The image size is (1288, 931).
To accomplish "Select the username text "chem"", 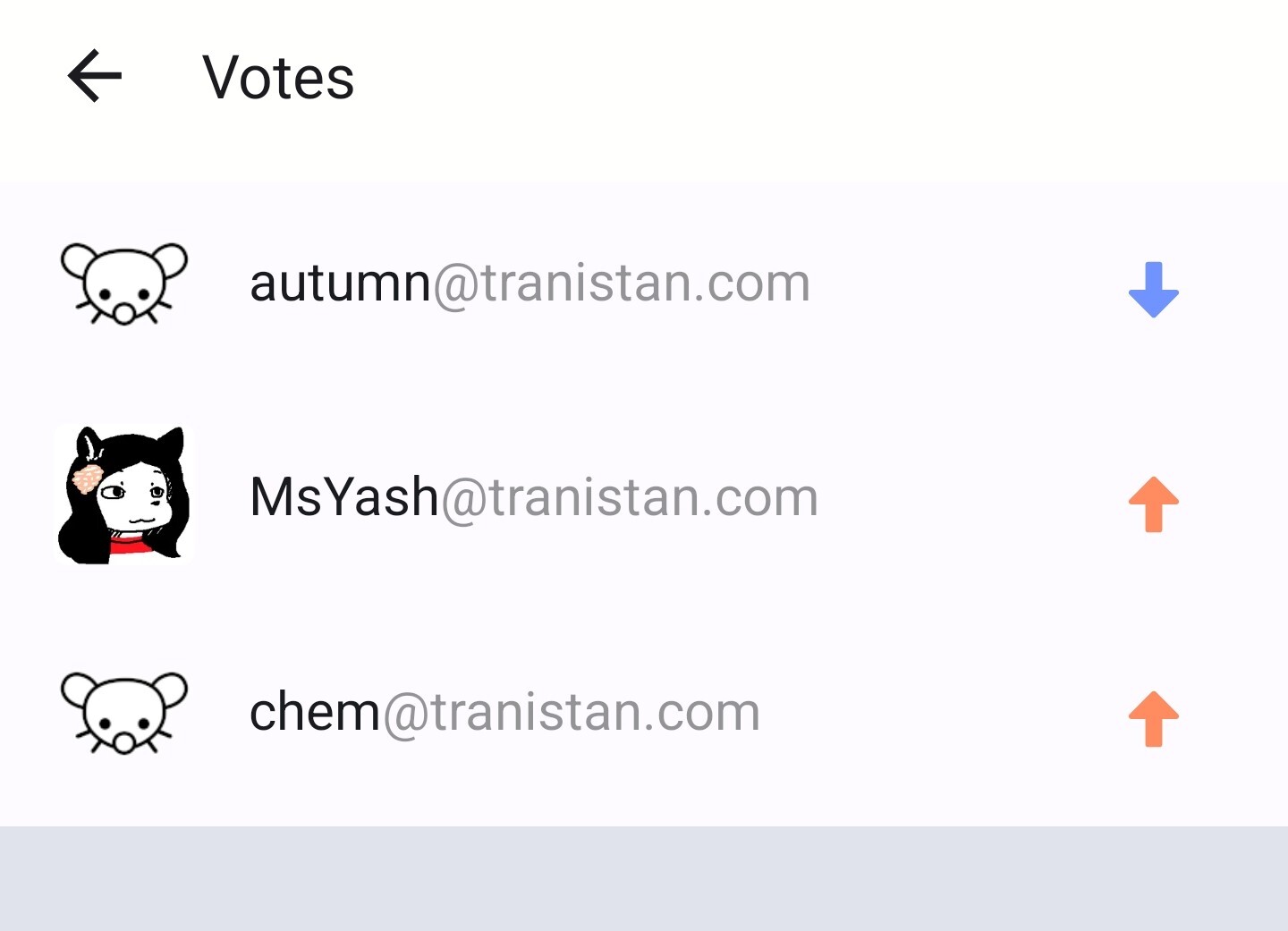I will (x=315, y=713).
